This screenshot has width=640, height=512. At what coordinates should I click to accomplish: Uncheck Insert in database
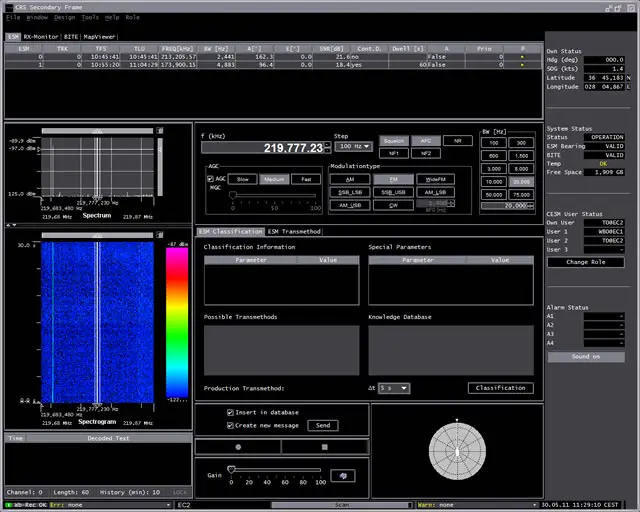230,411
